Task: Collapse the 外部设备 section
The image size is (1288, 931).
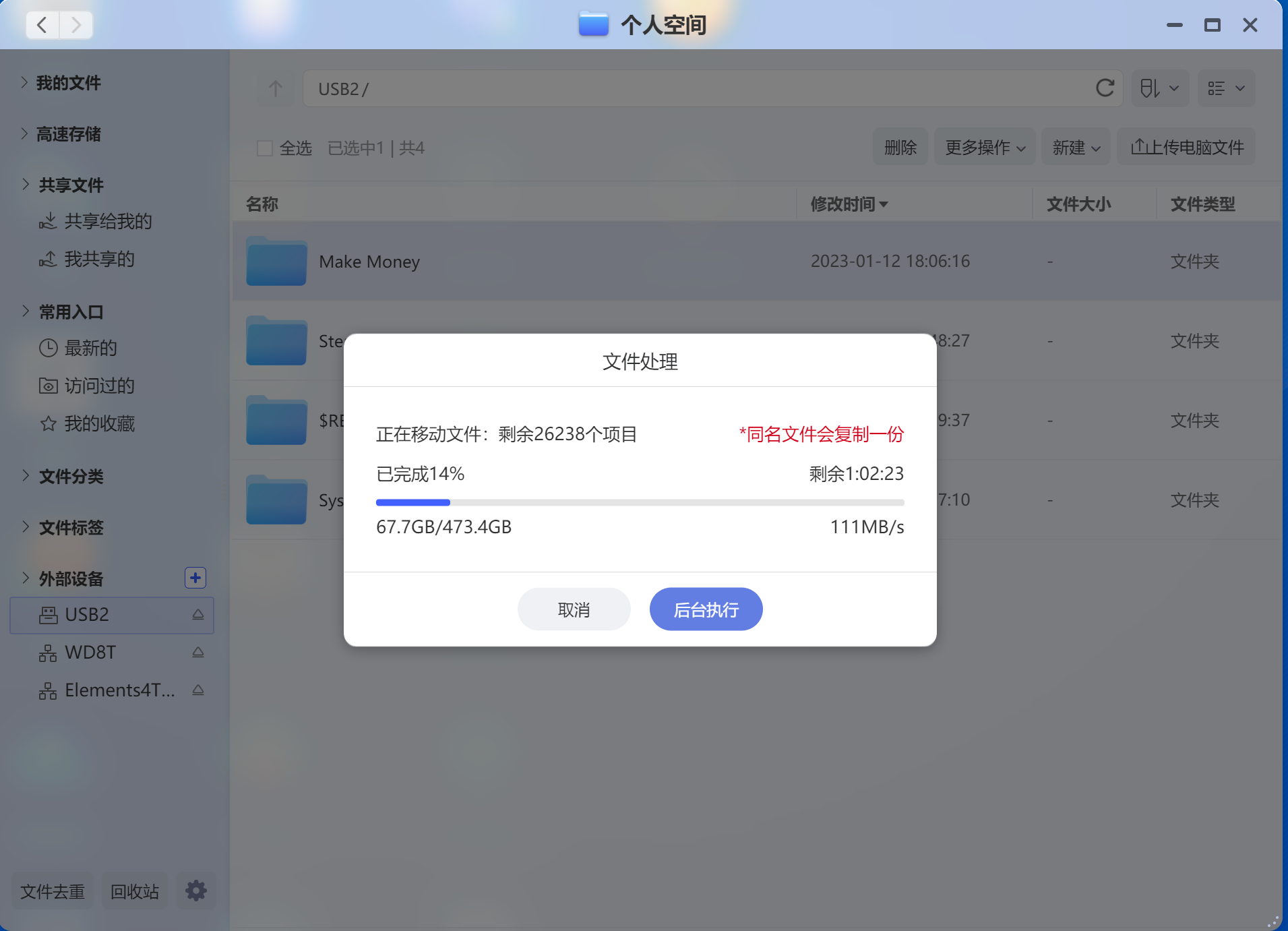Action: [26, 578]
